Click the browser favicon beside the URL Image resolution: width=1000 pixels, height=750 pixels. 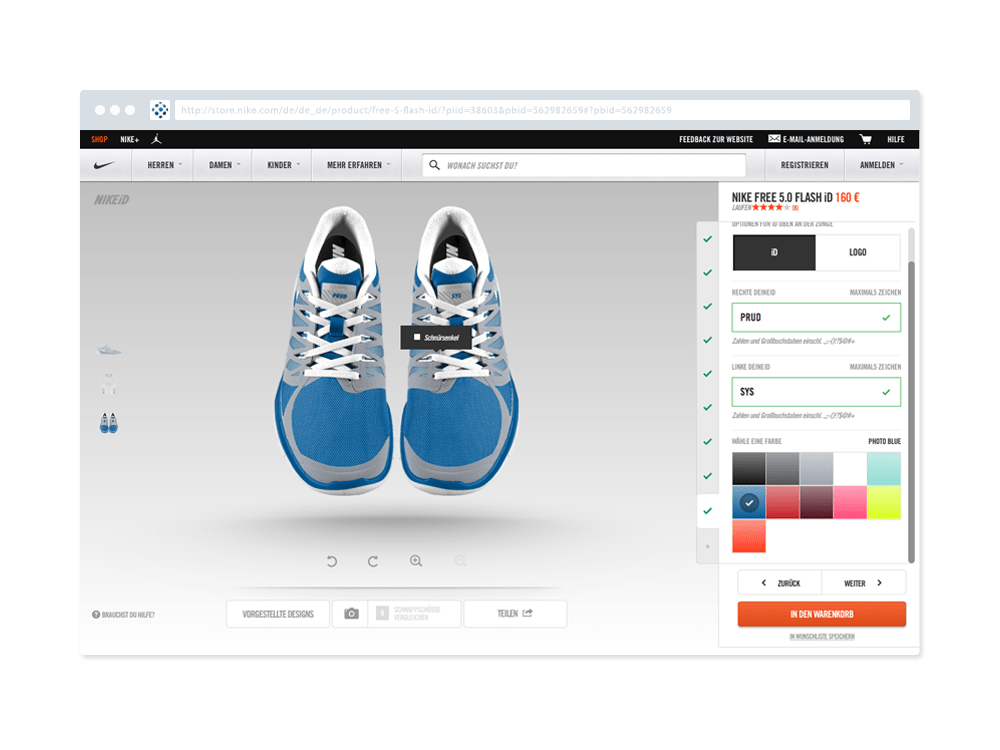[159, 110]
